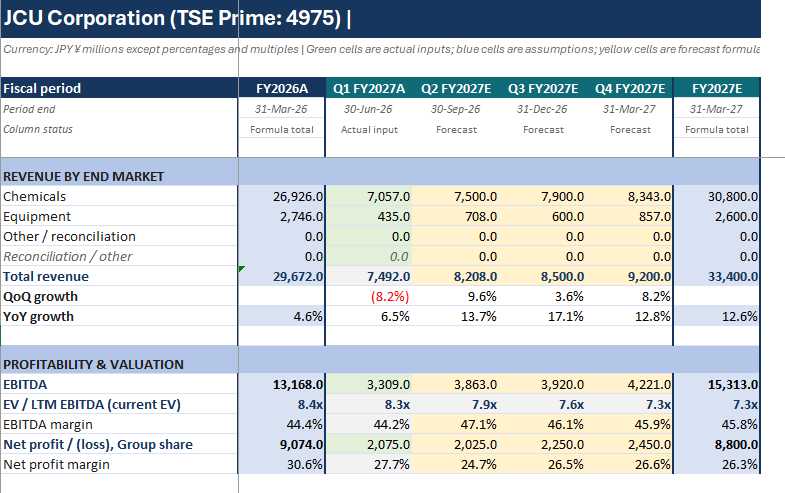Select the FY2027E column header

pyautogui.click(x=717, y=88)
